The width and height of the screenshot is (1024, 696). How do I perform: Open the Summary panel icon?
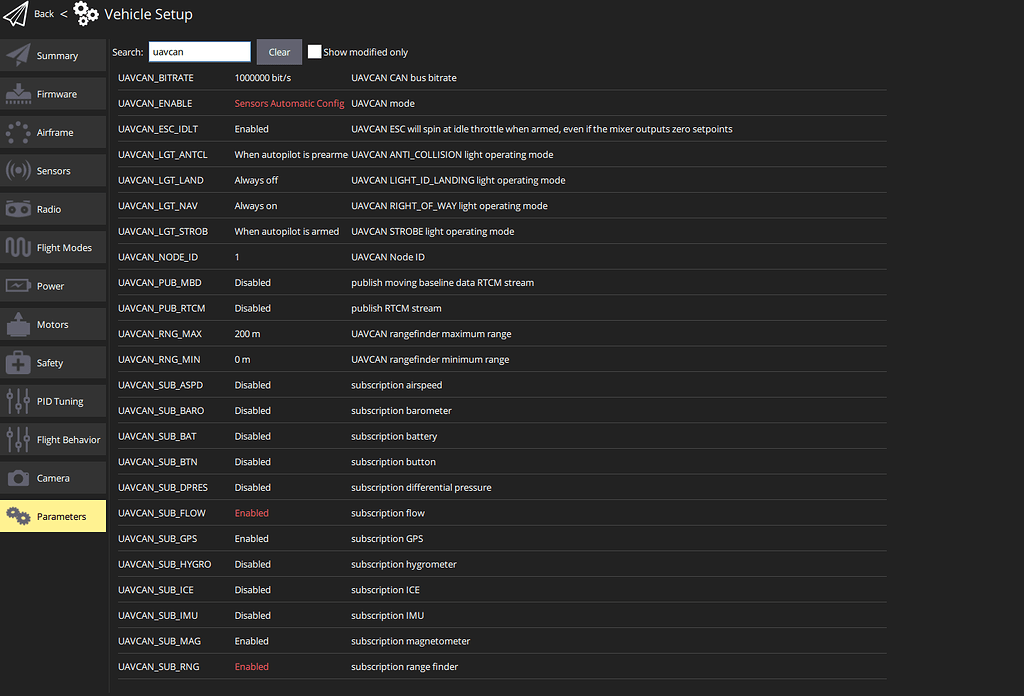coord(22,55)
